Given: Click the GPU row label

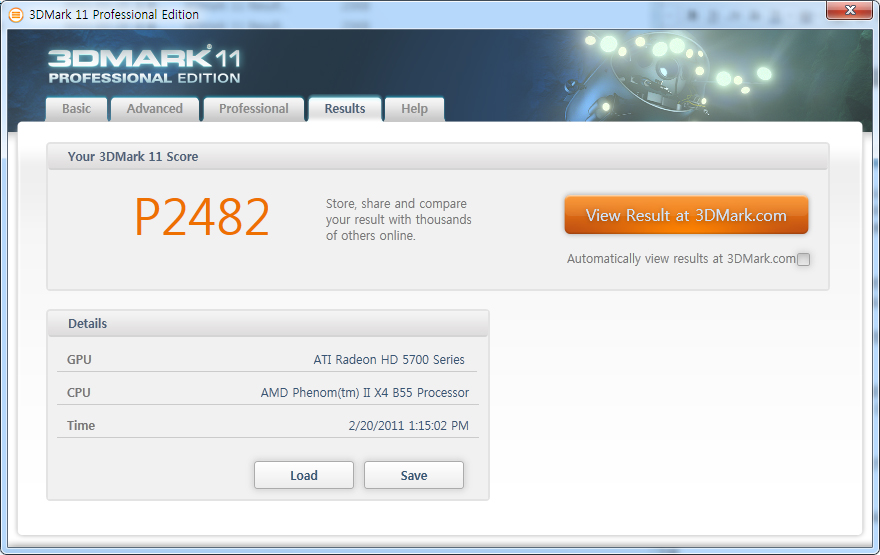Looking at the screenshot, I should (79, 360).
